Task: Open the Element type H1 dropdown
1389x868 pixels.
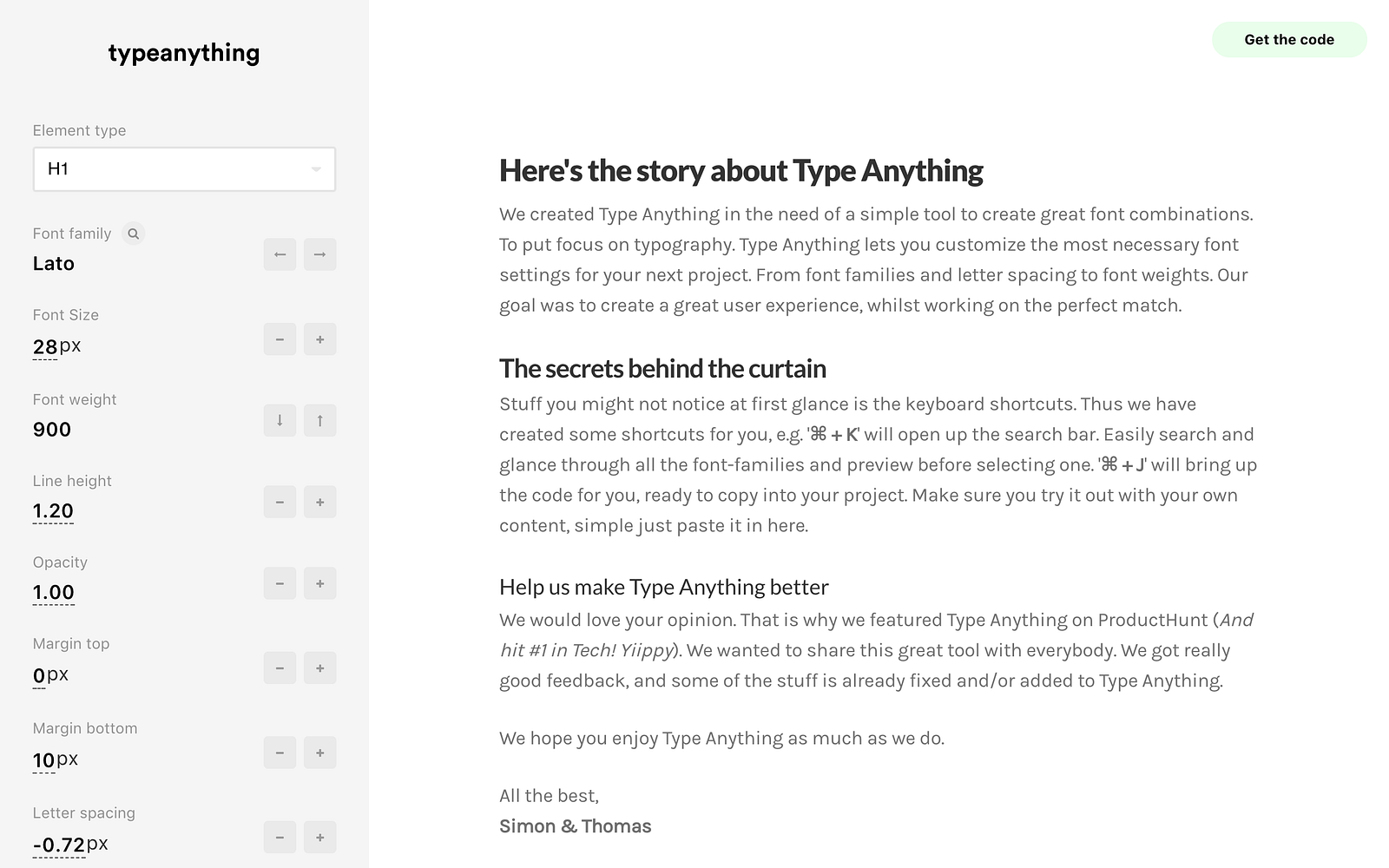Action: [184, 169]
